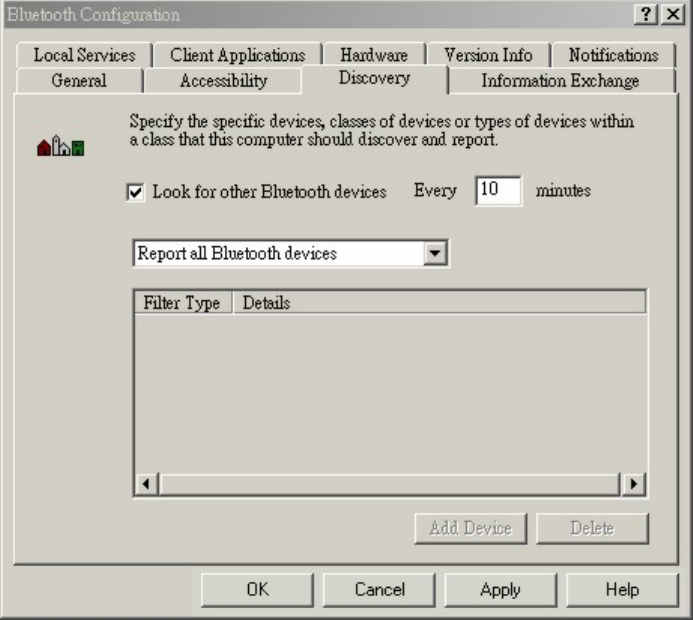693x620 pixels.
Task: Open the Report all Bluetooth devices dropdown
Action: point(435,253)
